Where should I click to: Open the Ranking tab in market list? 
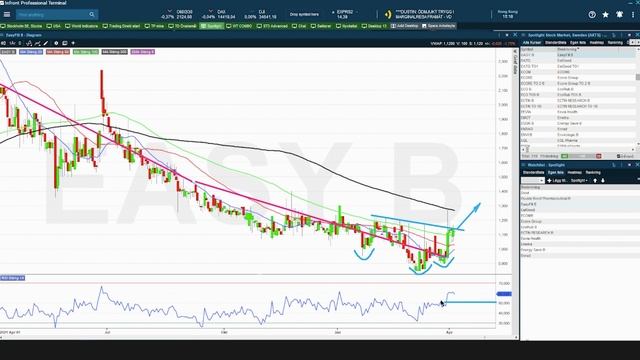pyautogui.click(x=615, y=42)
